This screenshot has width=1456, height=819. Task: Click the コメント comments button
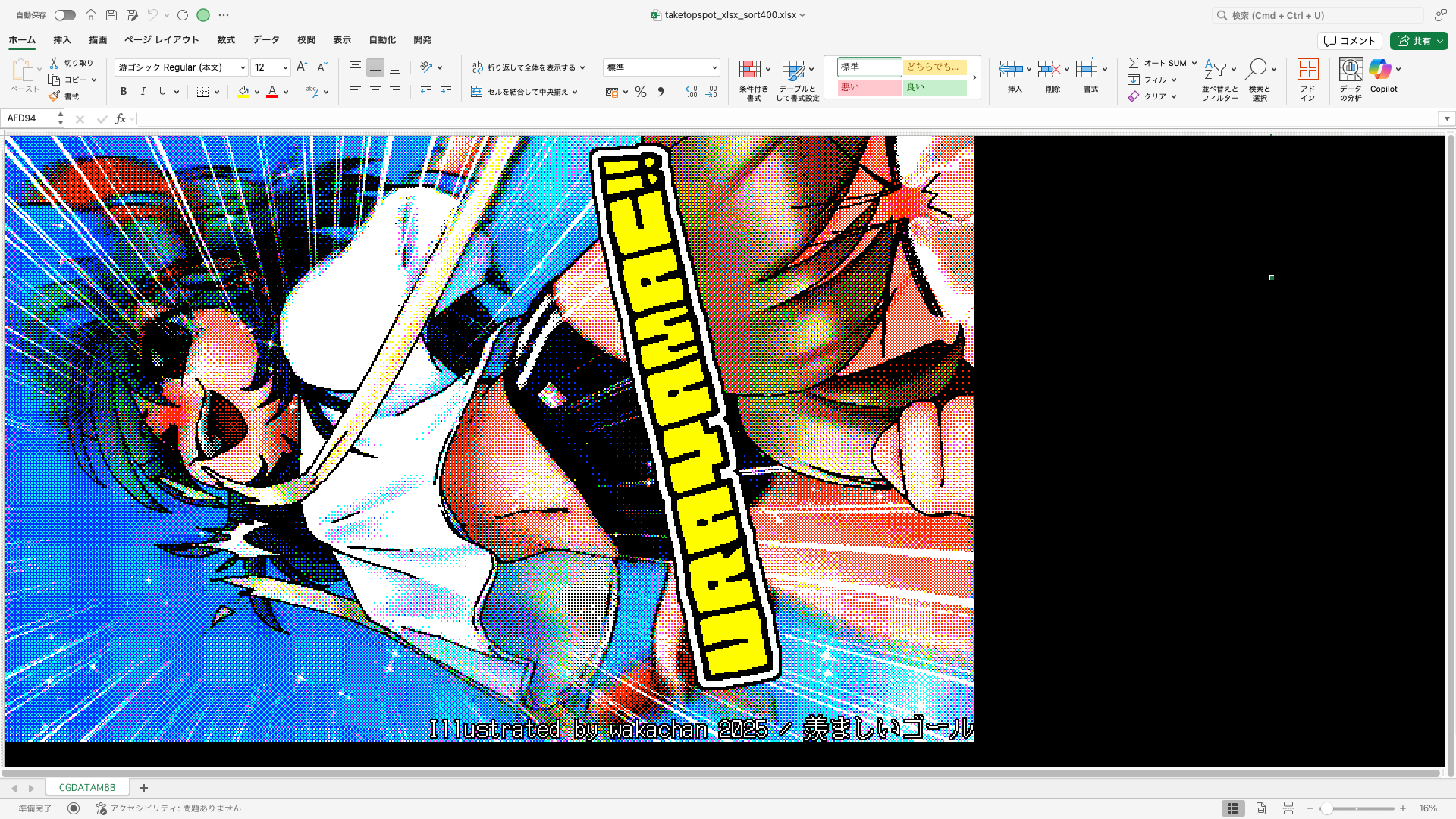pyautogui.click(x=1350, y=41)
